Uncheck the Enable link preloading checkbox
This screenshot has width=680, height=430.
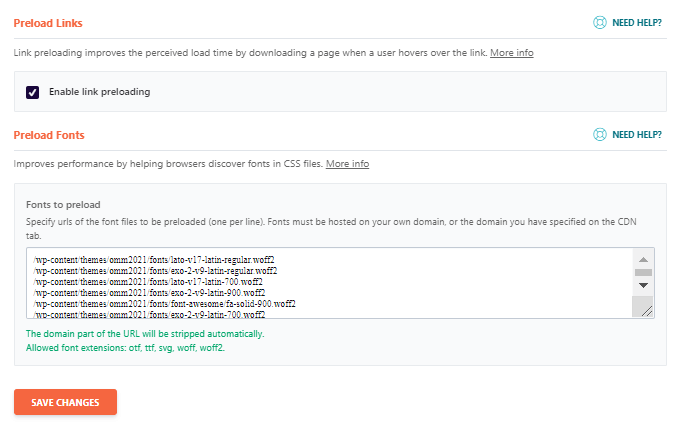33,92
